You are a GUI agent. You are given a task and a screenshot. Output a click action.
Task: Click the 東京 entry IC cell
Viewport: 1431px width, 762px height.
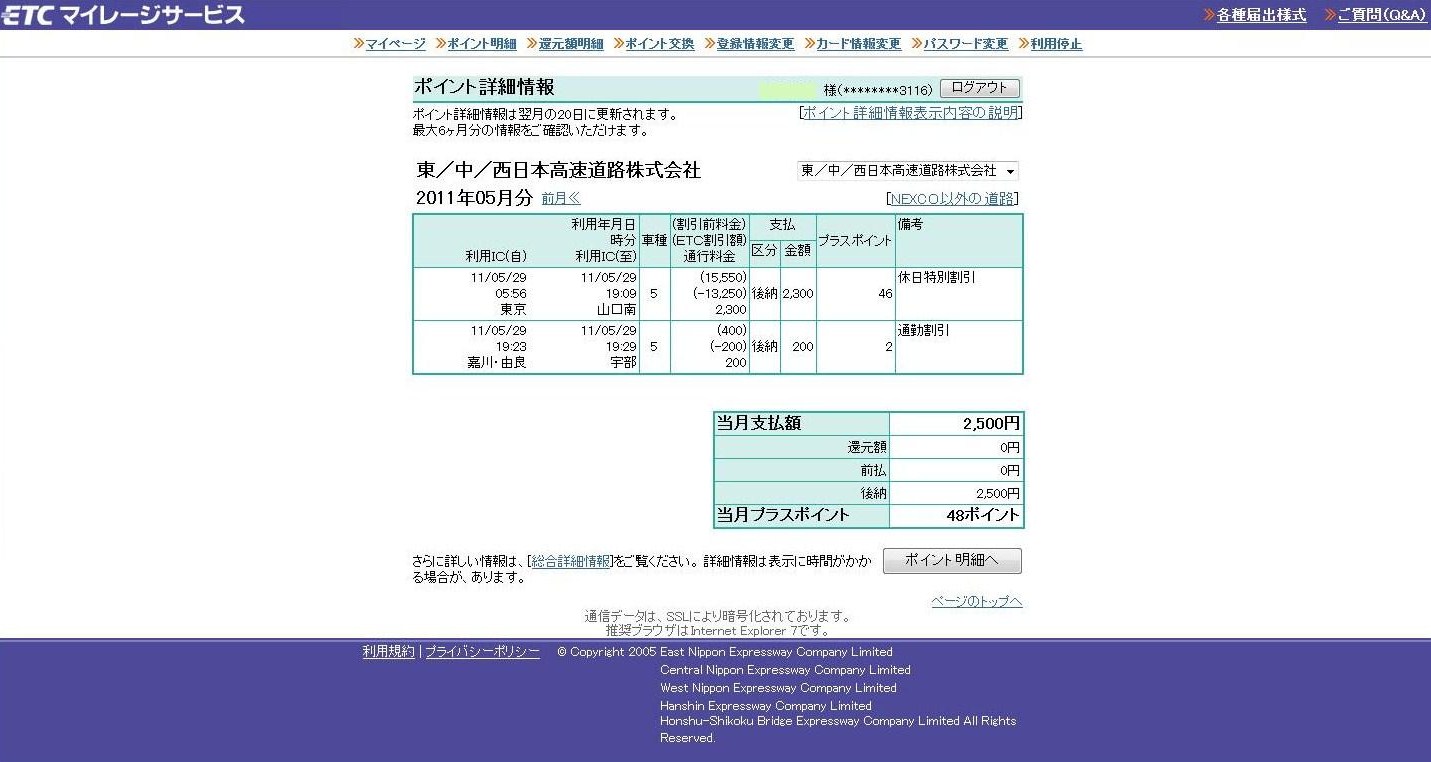tap(513, 310)
